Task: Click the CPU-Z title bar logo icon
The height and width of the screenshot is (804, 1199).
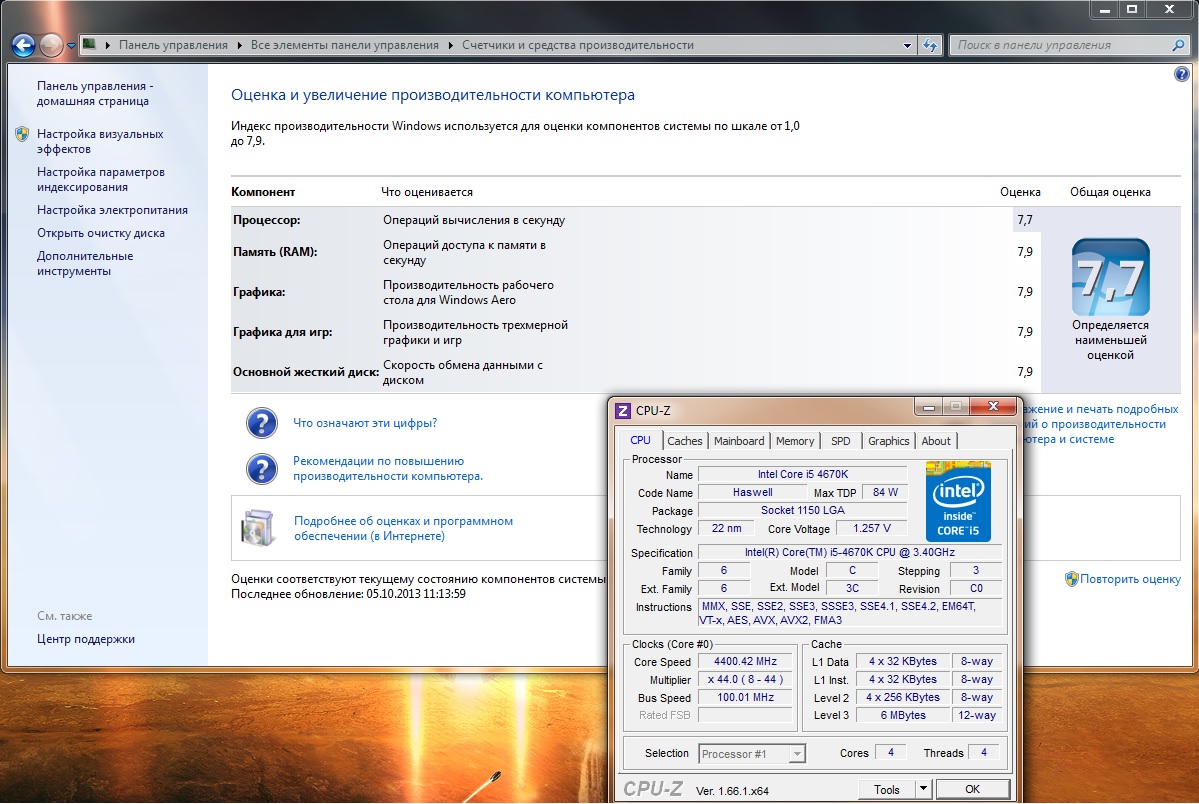Action: pyautogui.click(x=622, y=411)
